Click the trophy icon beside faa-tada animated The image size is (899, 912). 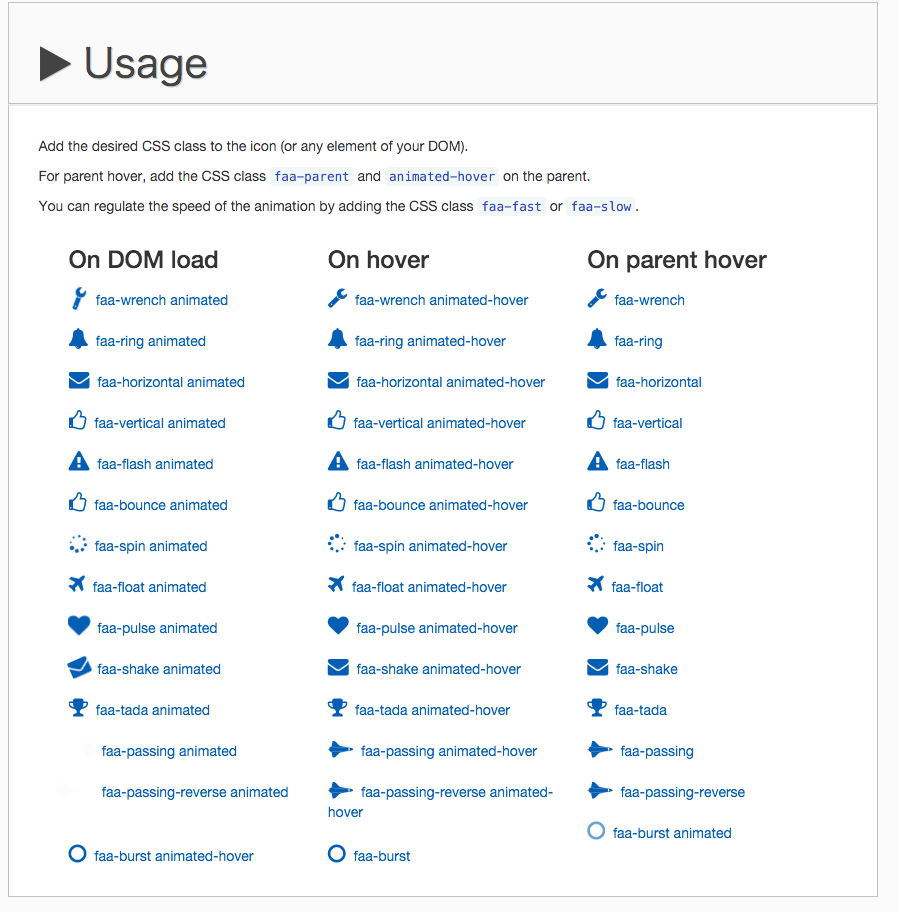79,709
